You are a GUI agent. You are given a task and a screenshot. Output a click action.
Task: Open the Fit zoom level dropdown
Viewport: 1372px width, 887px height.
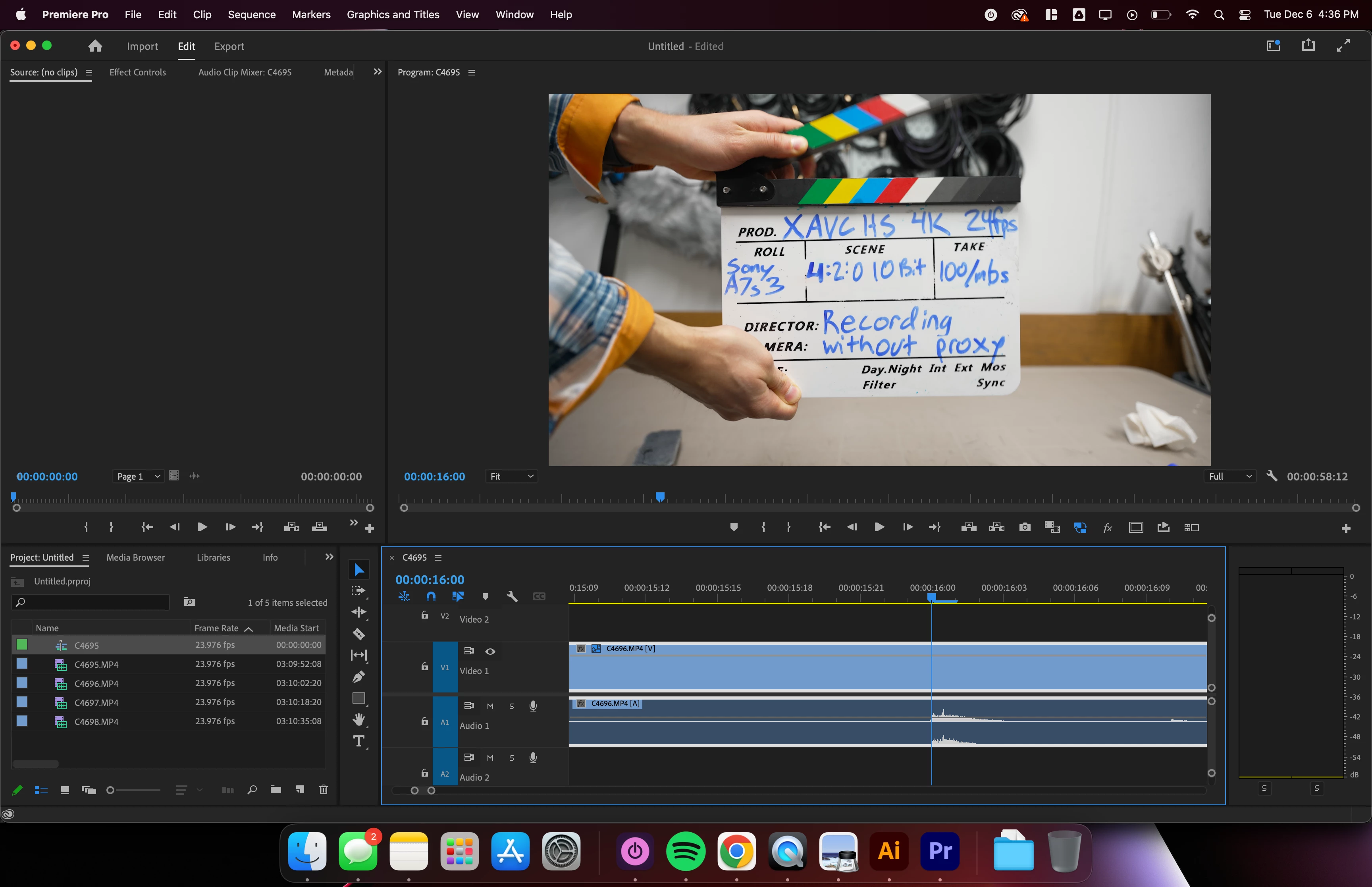point(511,476)
